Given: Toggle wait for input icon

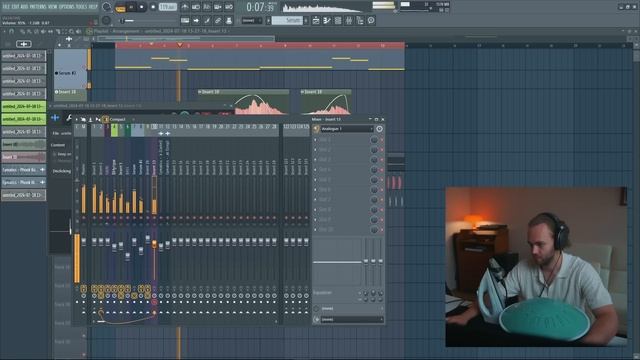Looking at the screenshot, I should pos(196,7).
